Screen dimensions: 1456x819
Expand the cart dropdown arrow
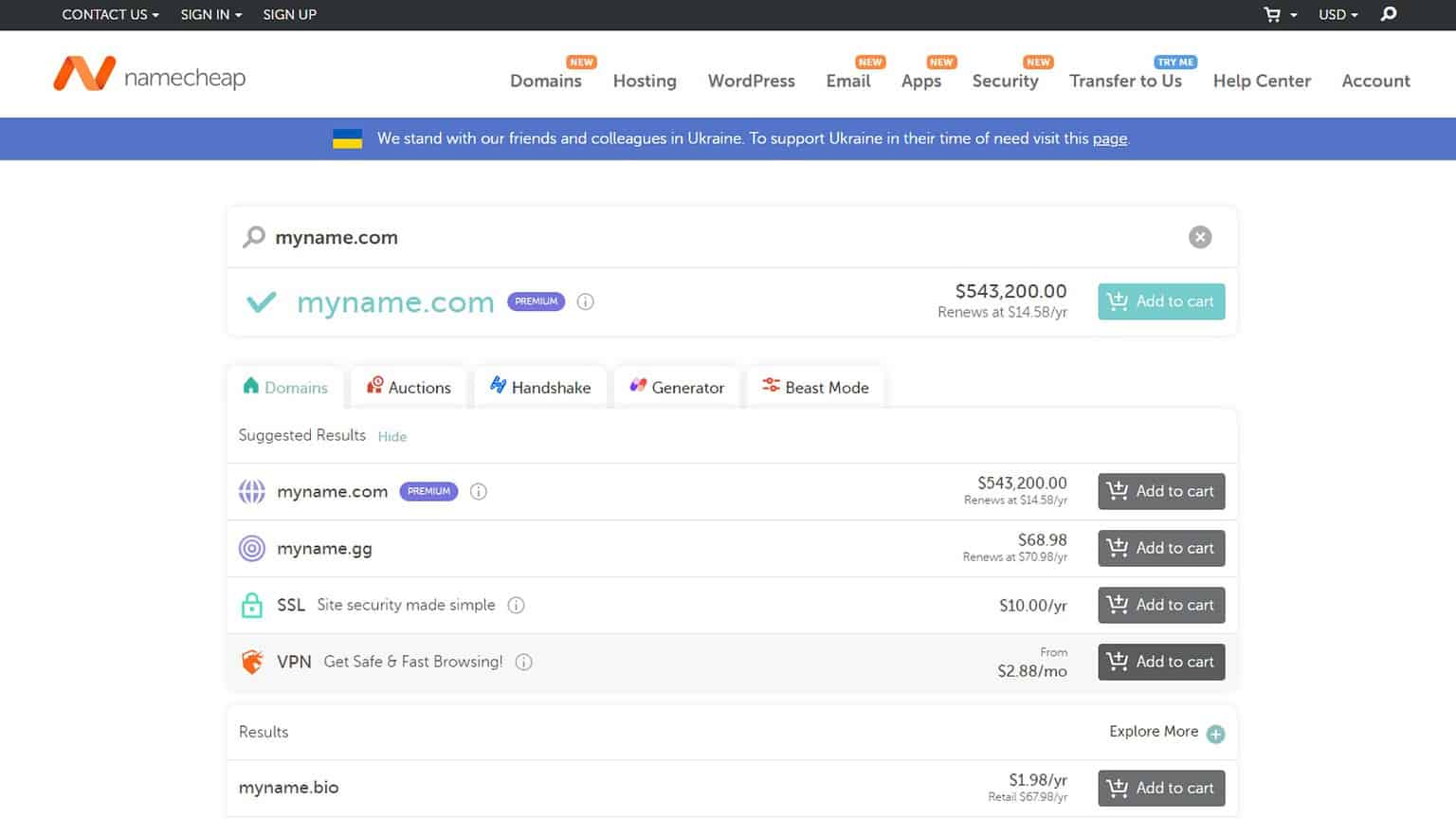click(x=1293, y=15)
